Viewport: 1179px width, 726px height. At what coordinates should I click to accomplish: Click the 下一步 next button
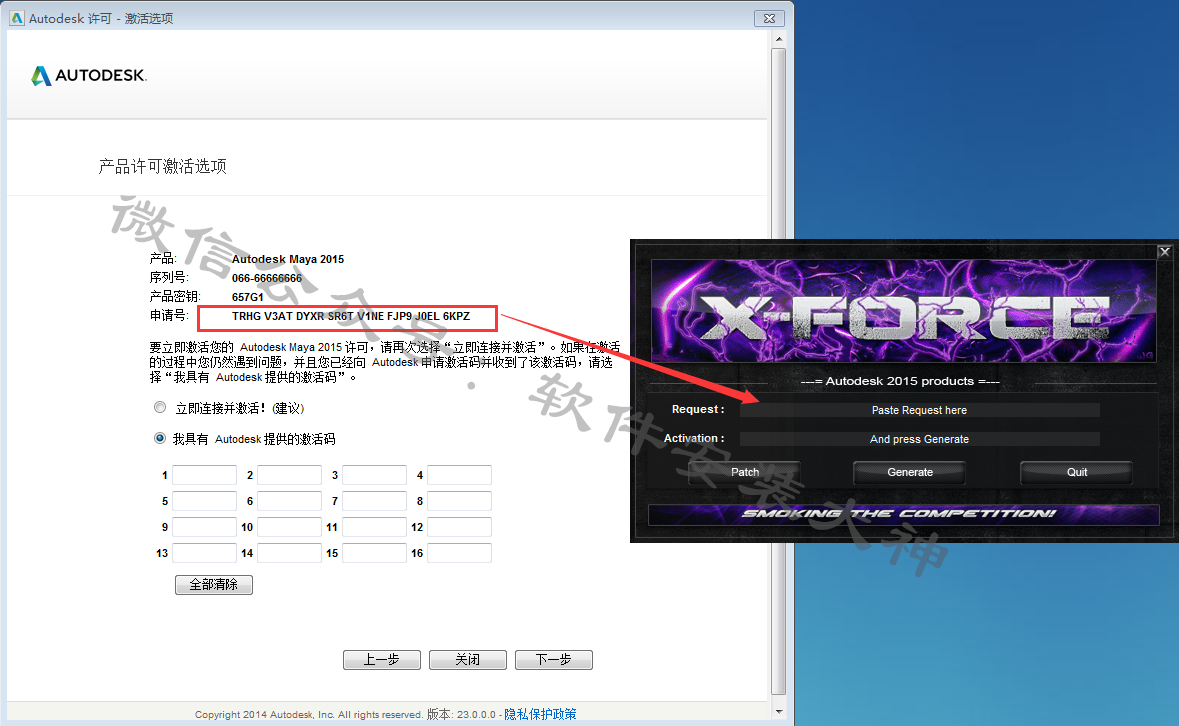click(x=553, y=660)
